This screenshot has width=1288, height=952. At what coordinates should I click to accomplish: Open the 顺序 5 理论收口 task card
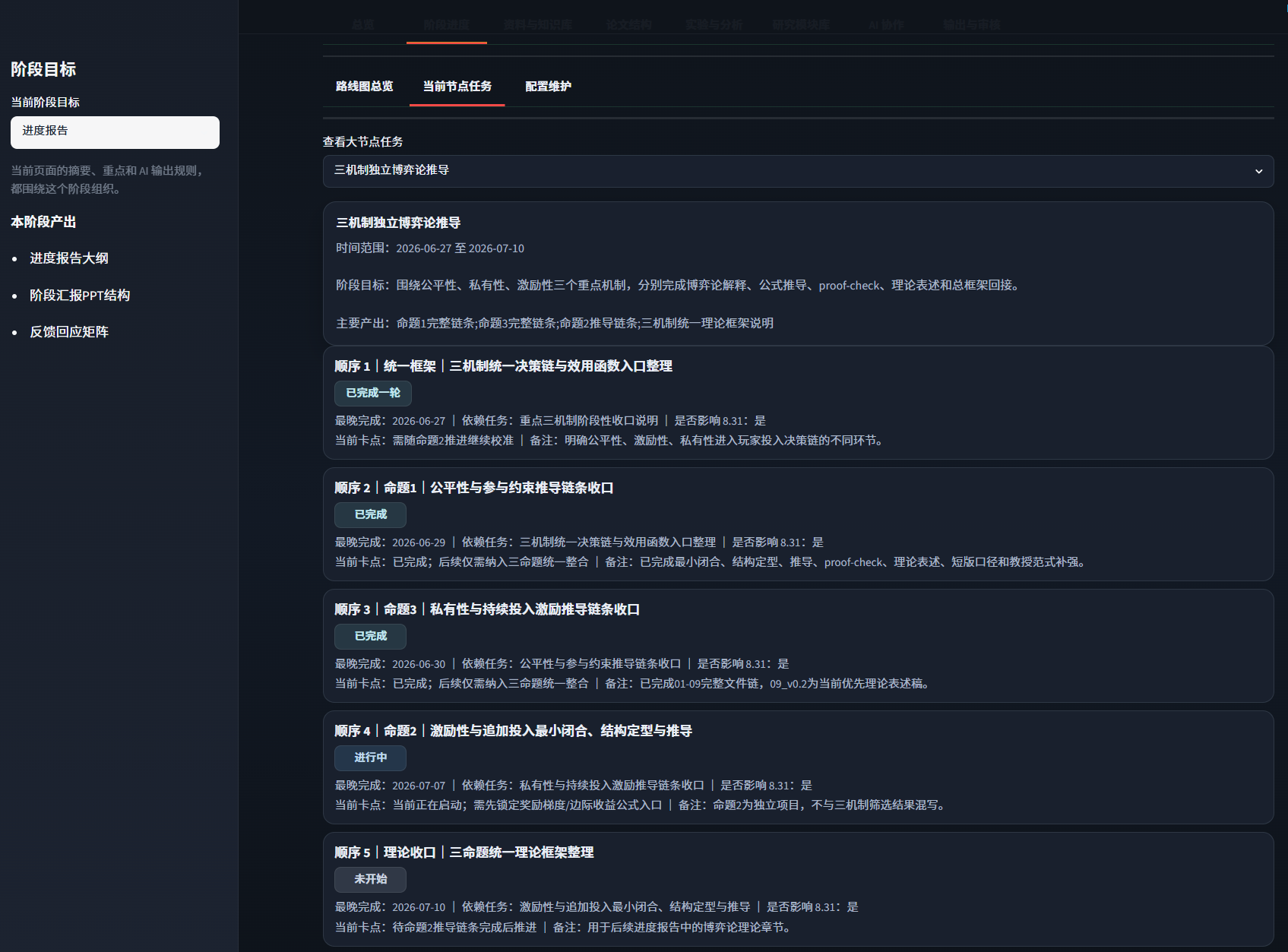click(x=798, y=889)
